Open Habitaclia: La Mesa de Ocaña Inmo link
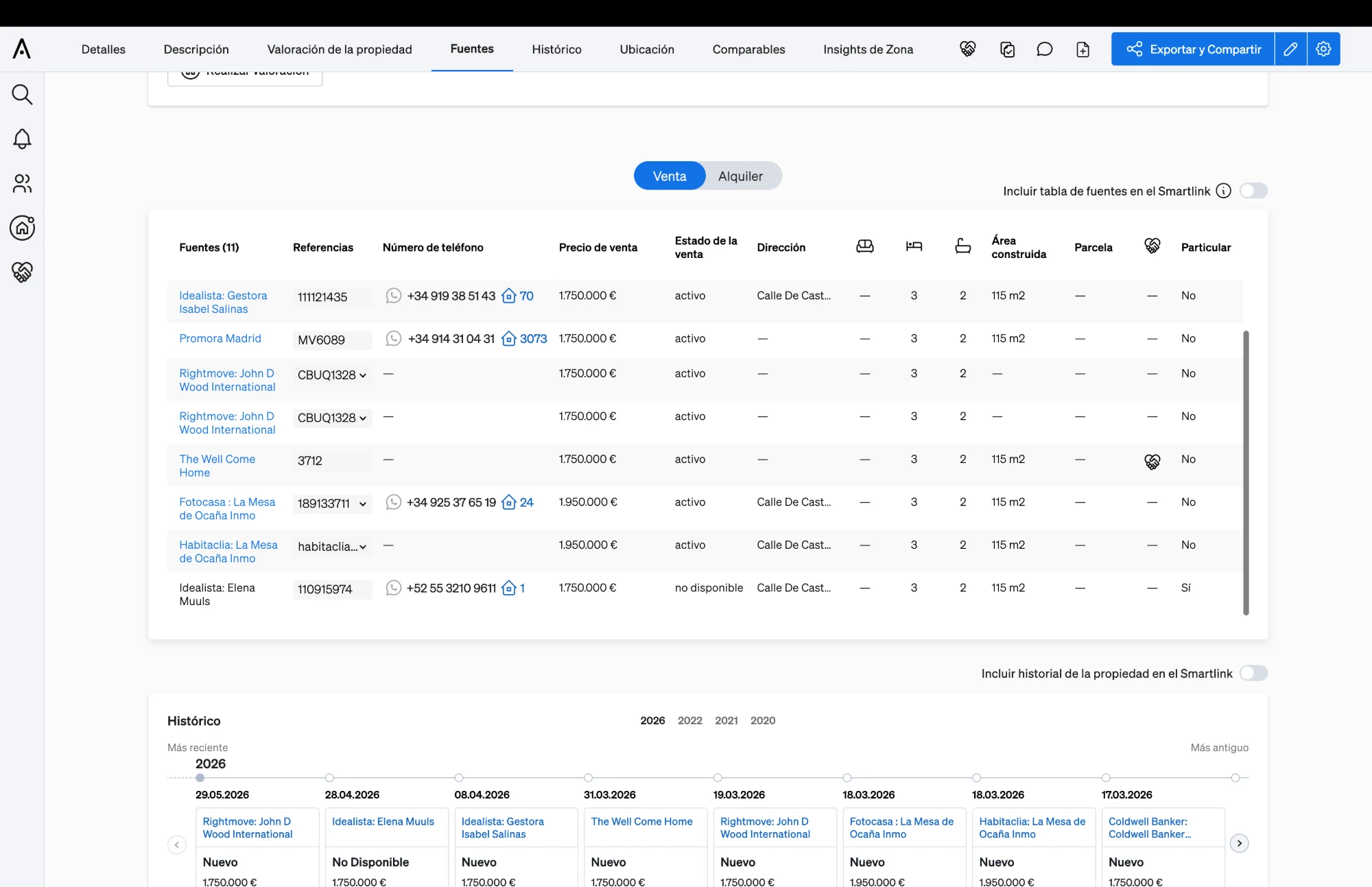This screenshot has height=887, width=1372. click(x=228, y=552)
